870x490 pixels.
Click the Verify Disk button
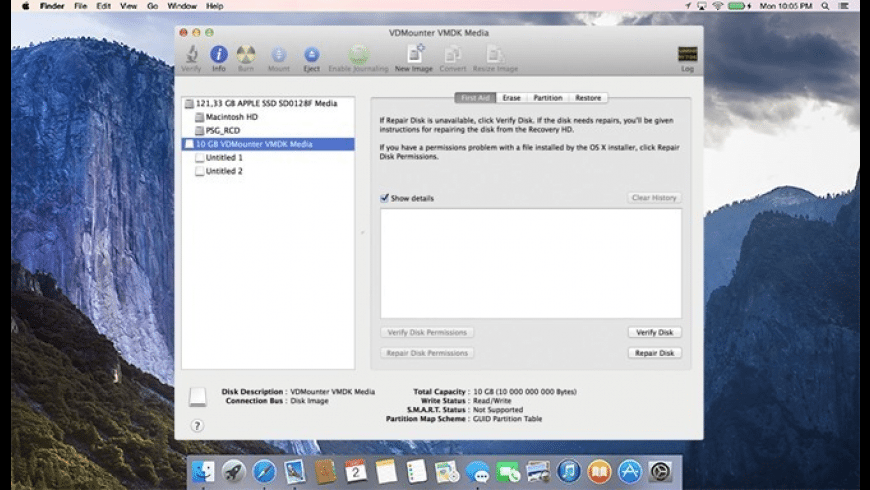click(655, 332)
